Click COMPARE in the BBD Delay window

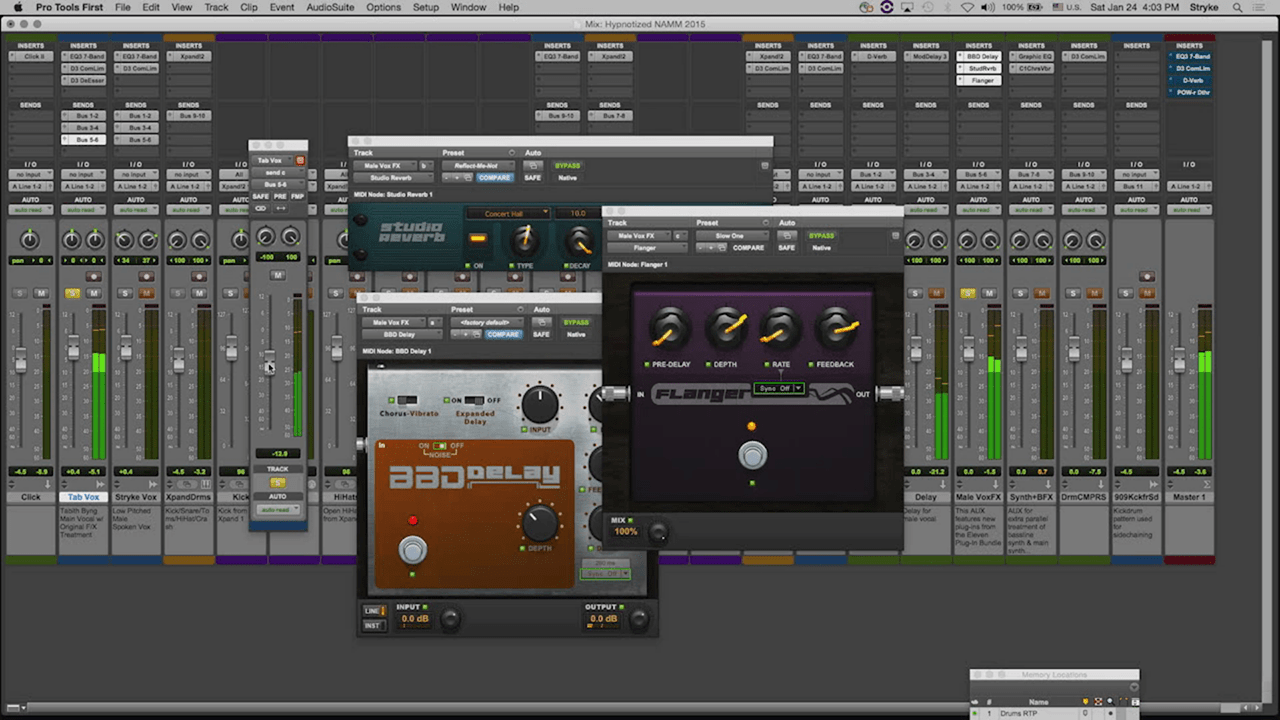pos(503,334)
